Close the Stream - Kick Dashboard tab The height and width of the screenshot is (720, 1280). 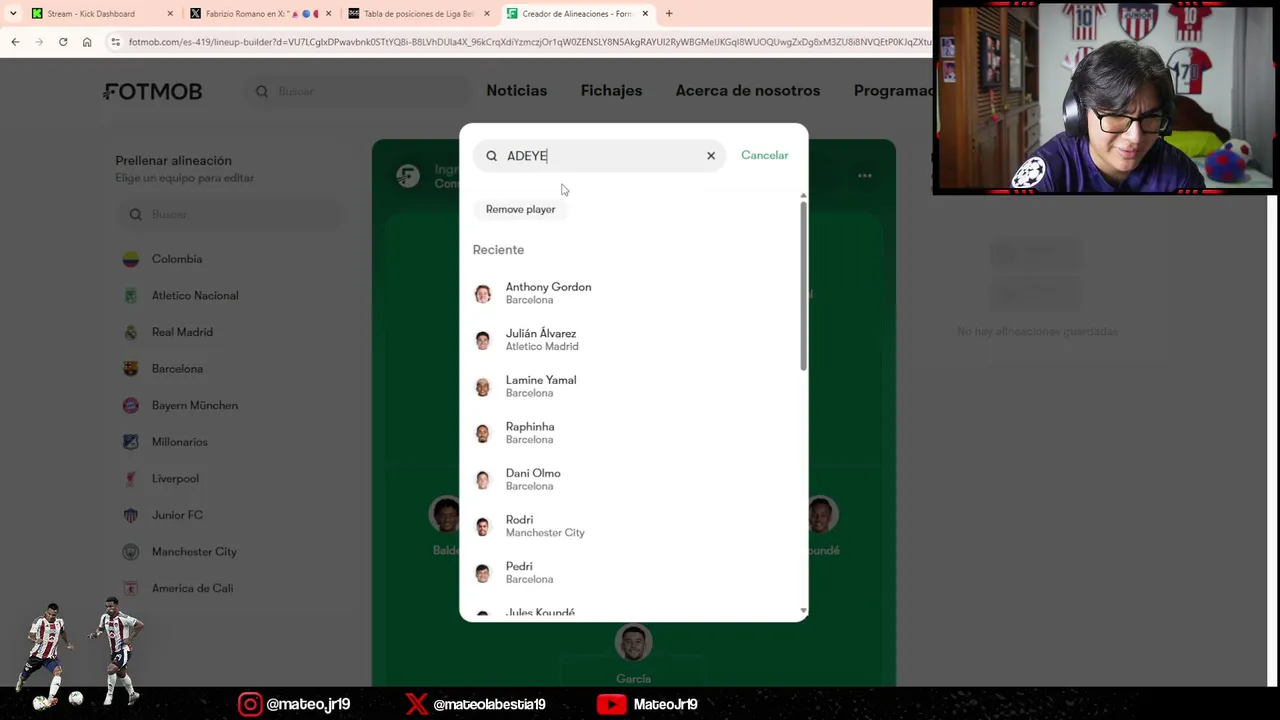coord(170,14)
